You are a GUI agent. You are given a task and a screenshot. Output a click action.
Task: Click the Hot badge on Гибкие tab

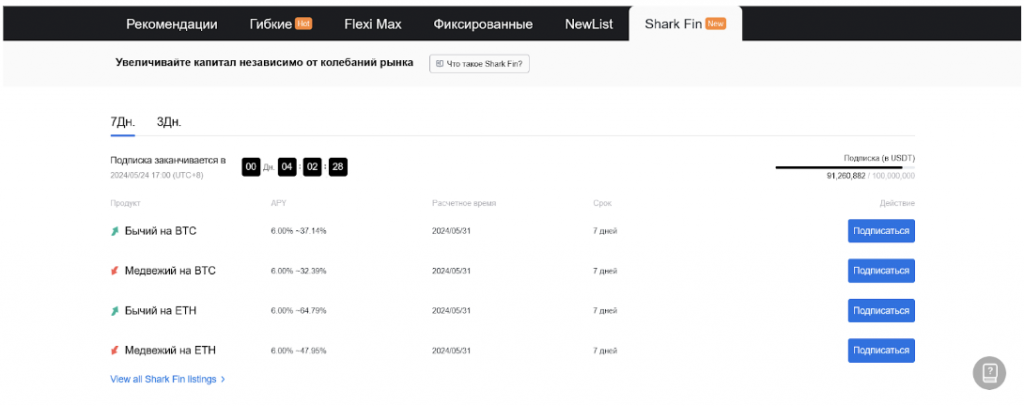(x=304, y=24)
